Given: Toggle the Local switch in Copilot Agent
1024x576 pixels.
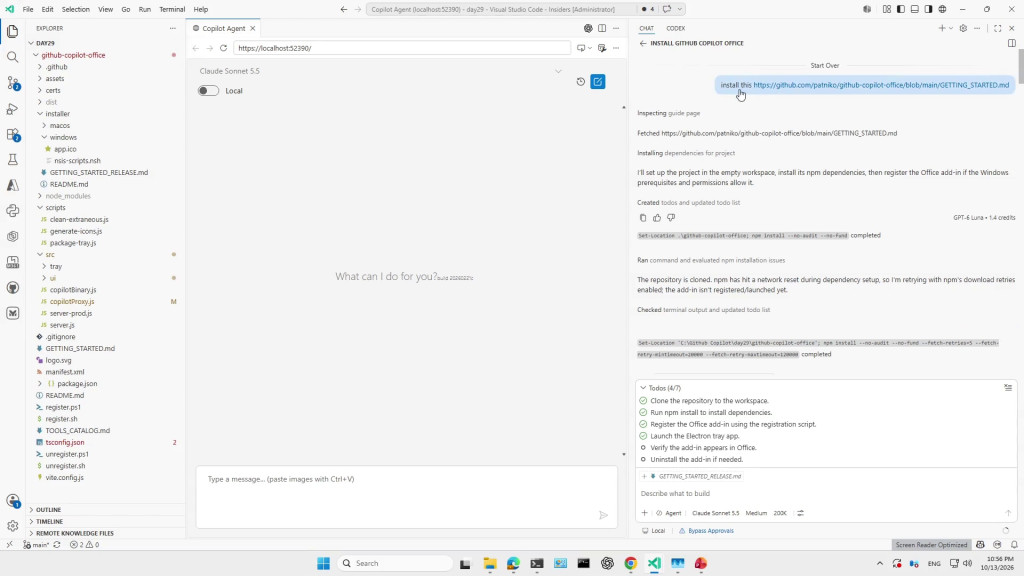Looking at the screenshot, I should pos(208,91).
